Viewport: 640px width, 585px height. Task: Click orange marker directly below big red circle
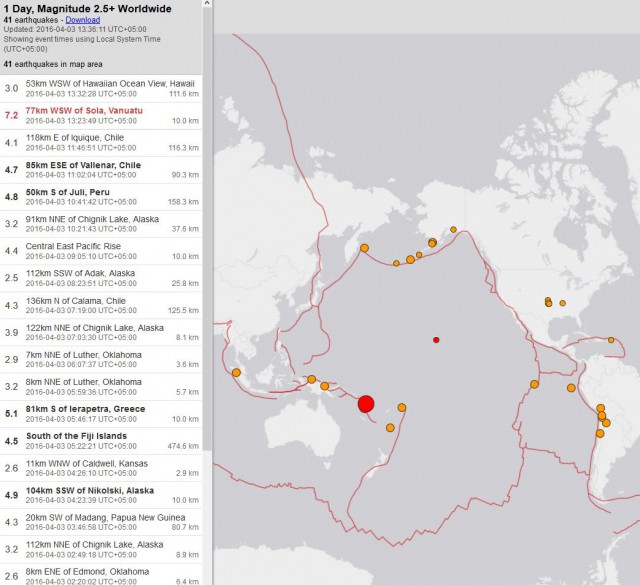[x=390, y=427]
